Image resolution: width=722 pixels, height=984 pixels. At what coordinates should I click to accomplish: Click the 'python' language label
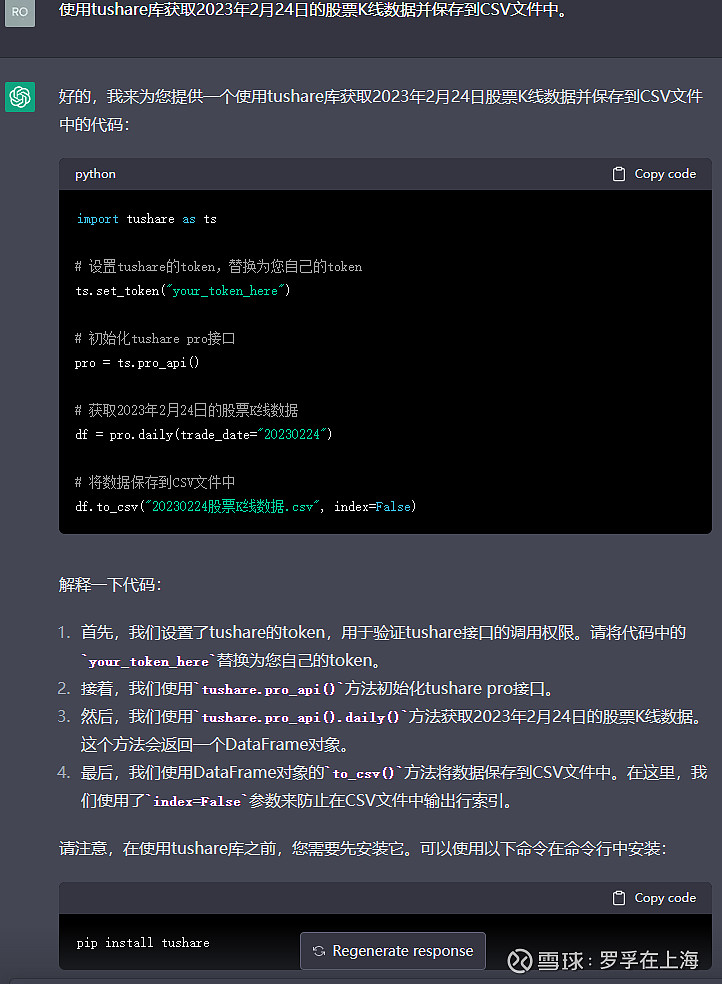[95, 174]
